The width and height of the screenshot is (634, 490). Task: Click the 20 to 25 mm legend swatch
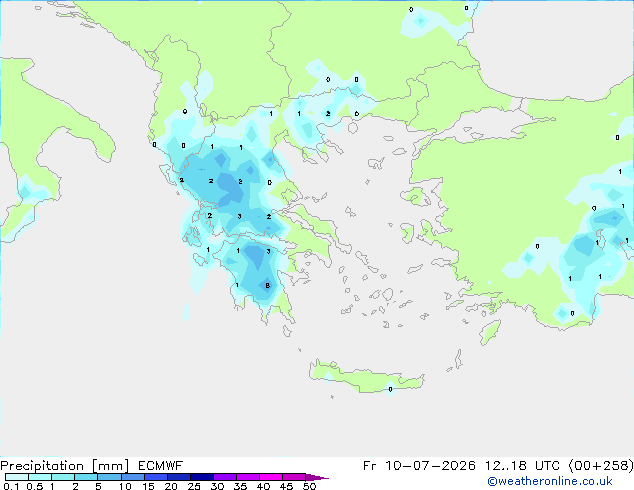pos(178,477)
